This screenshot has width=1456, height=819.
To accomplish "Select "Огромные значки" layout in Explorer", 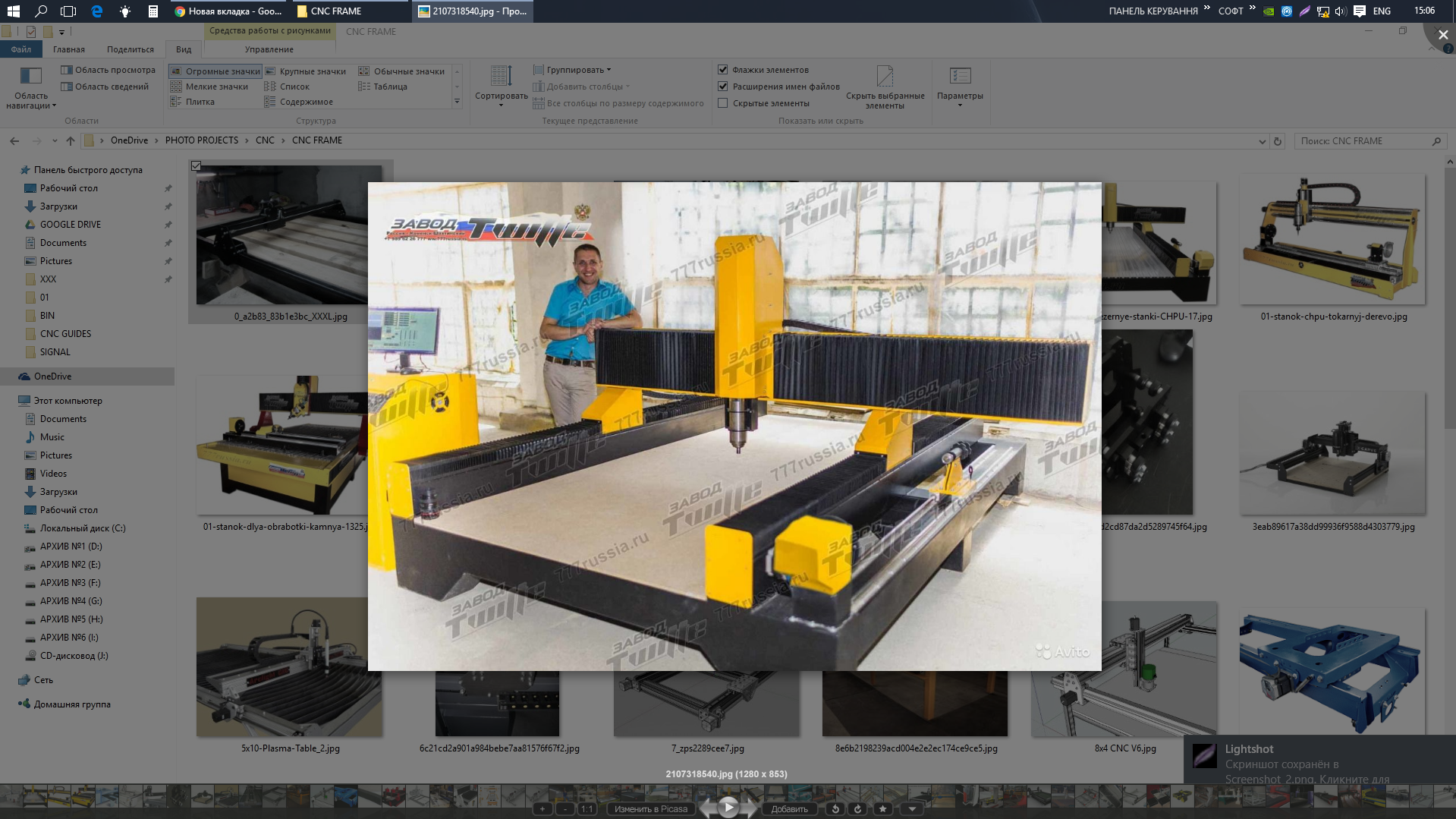I will pos(215,71).
